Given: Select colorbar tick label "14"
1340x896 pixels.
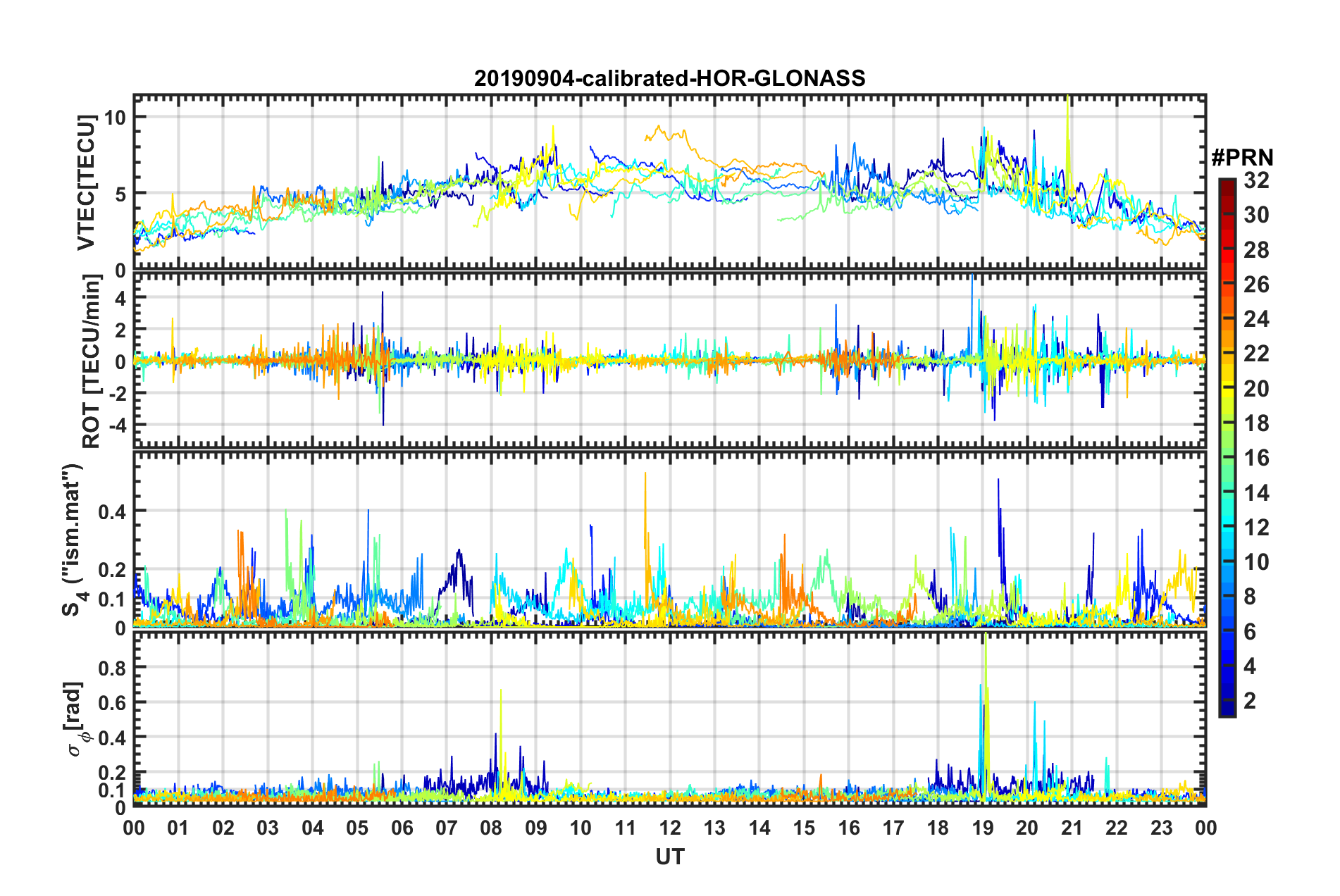Looking at the screenshot, I should click(1256, 493).
